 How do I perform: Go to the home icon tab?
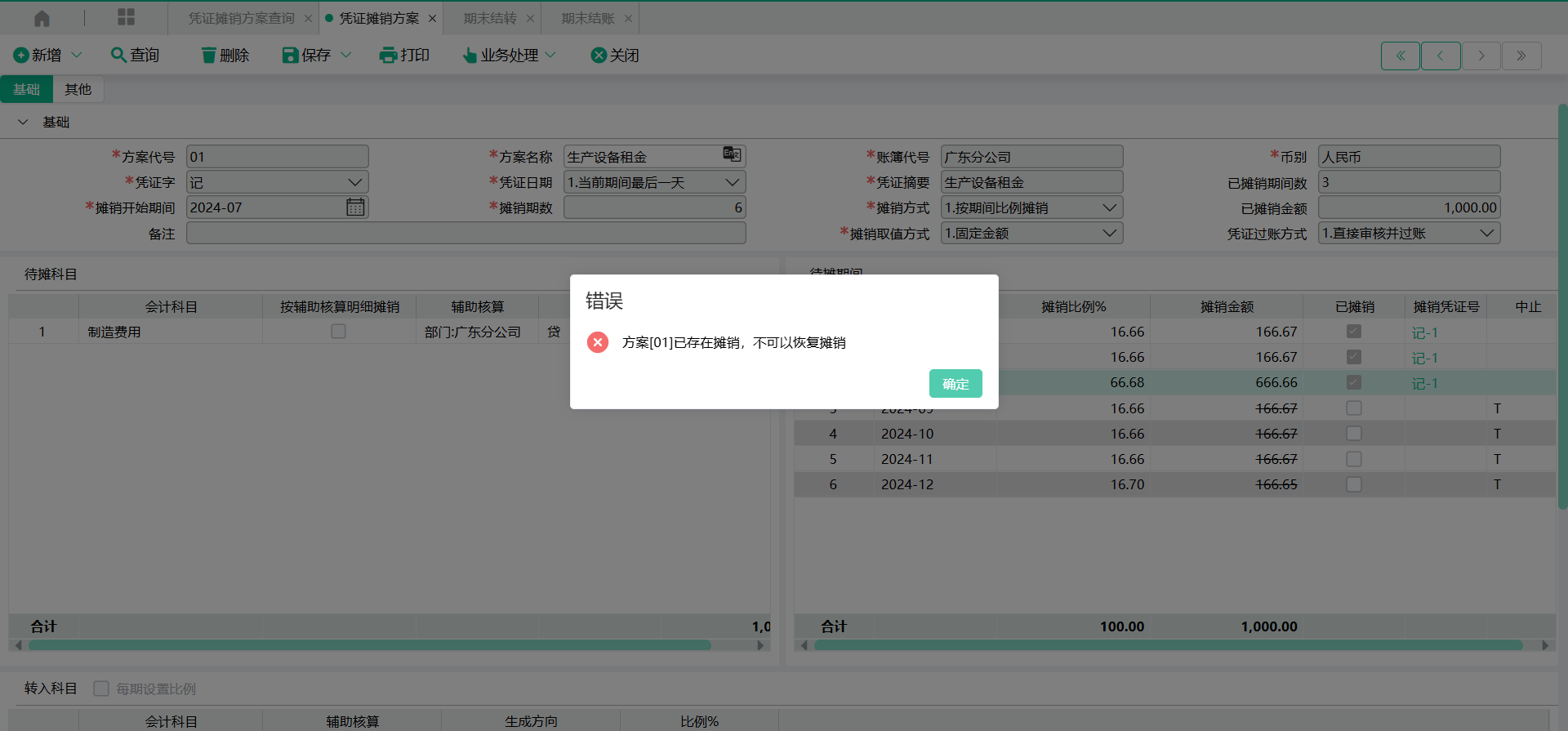pyautogui.click(x=42, y=18)
